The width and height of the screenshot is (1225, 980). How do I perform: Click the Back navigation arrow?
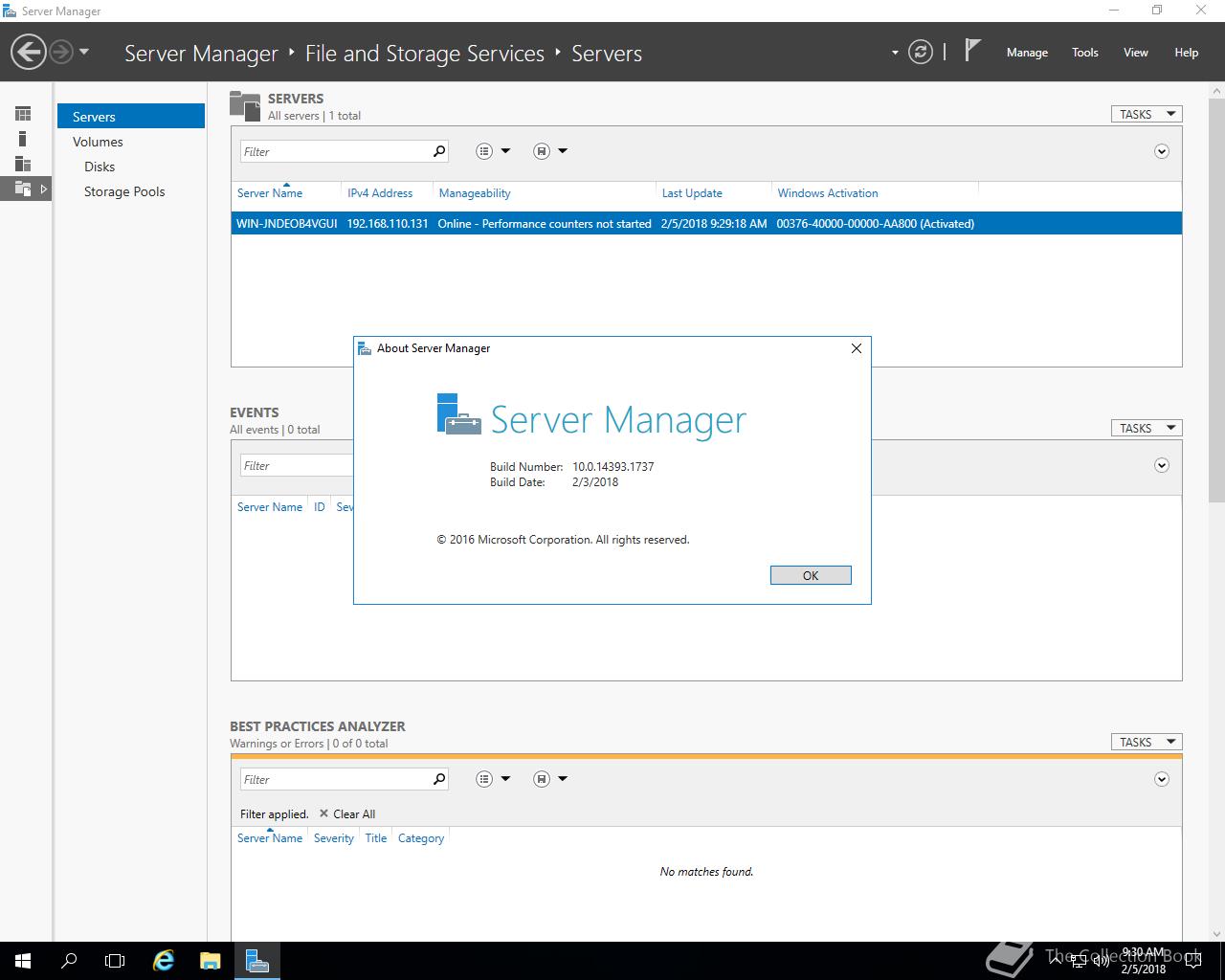(x=29, y=52)
